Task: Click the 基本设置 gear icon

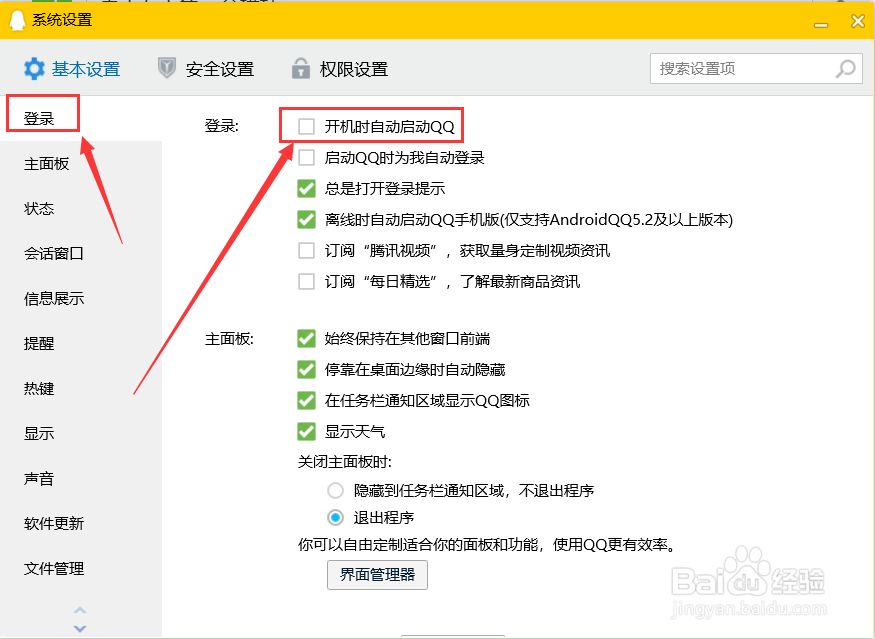Action: [32, 69]
